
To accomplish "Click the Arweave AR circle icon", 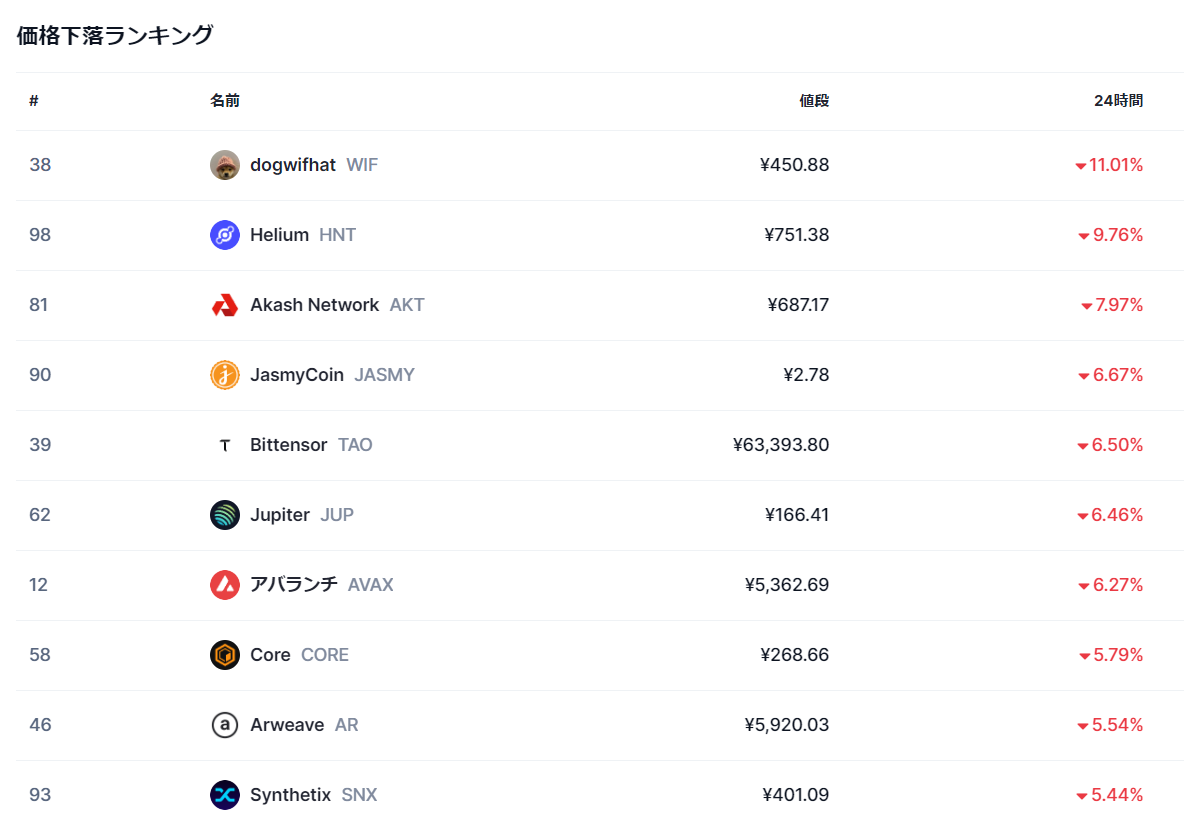I will [x=225, y=725].
